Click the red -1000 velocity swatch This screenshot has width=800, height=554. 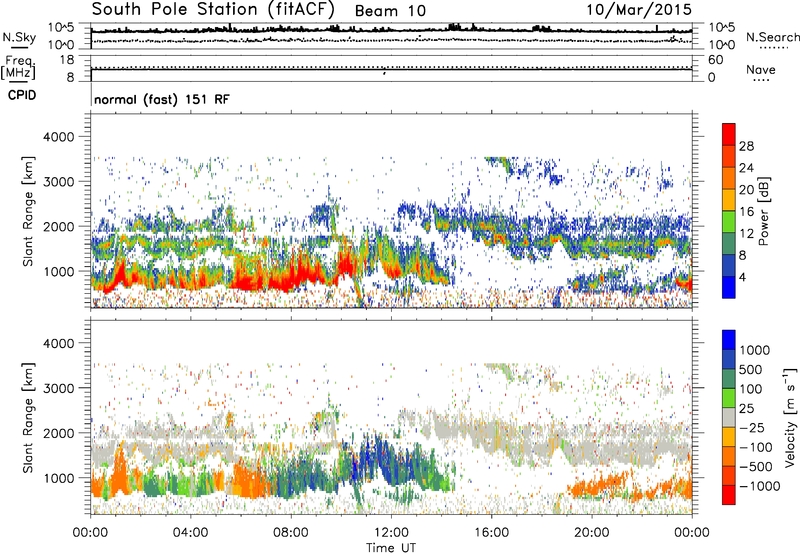729,495
